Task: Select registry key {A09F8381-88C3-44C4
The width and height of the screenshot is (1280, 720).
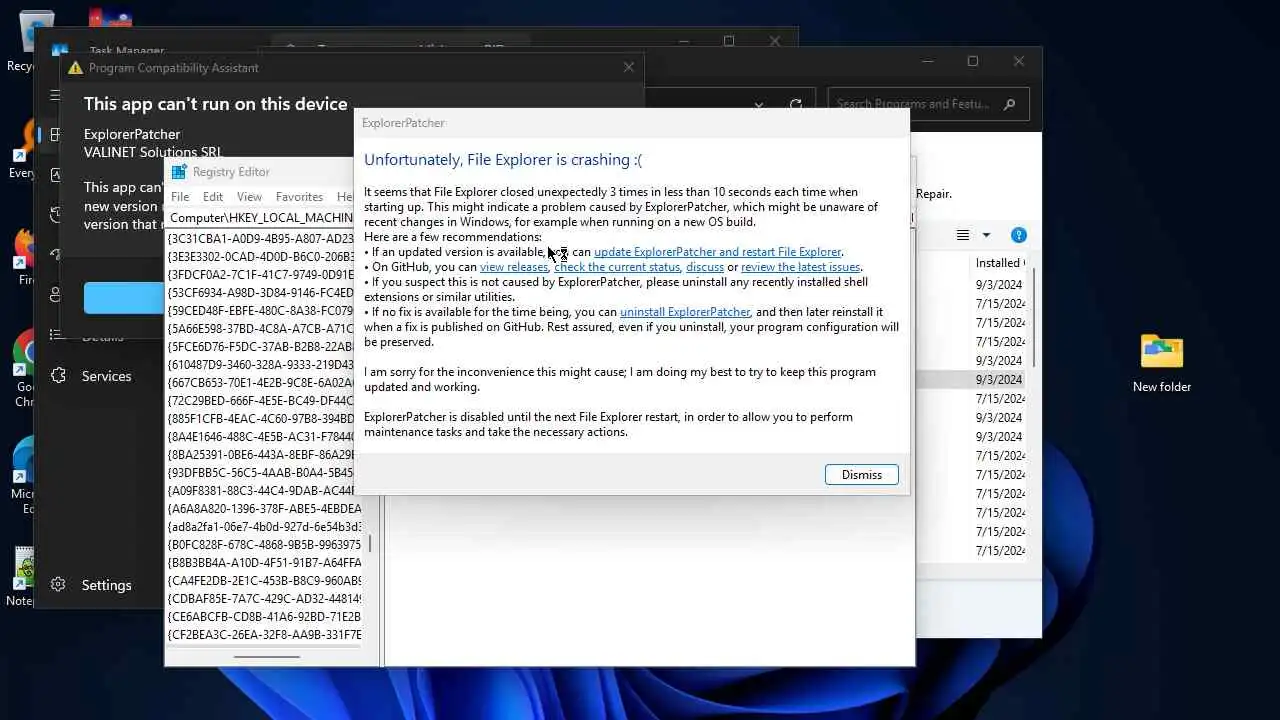Action: click(x=261, y=491)
